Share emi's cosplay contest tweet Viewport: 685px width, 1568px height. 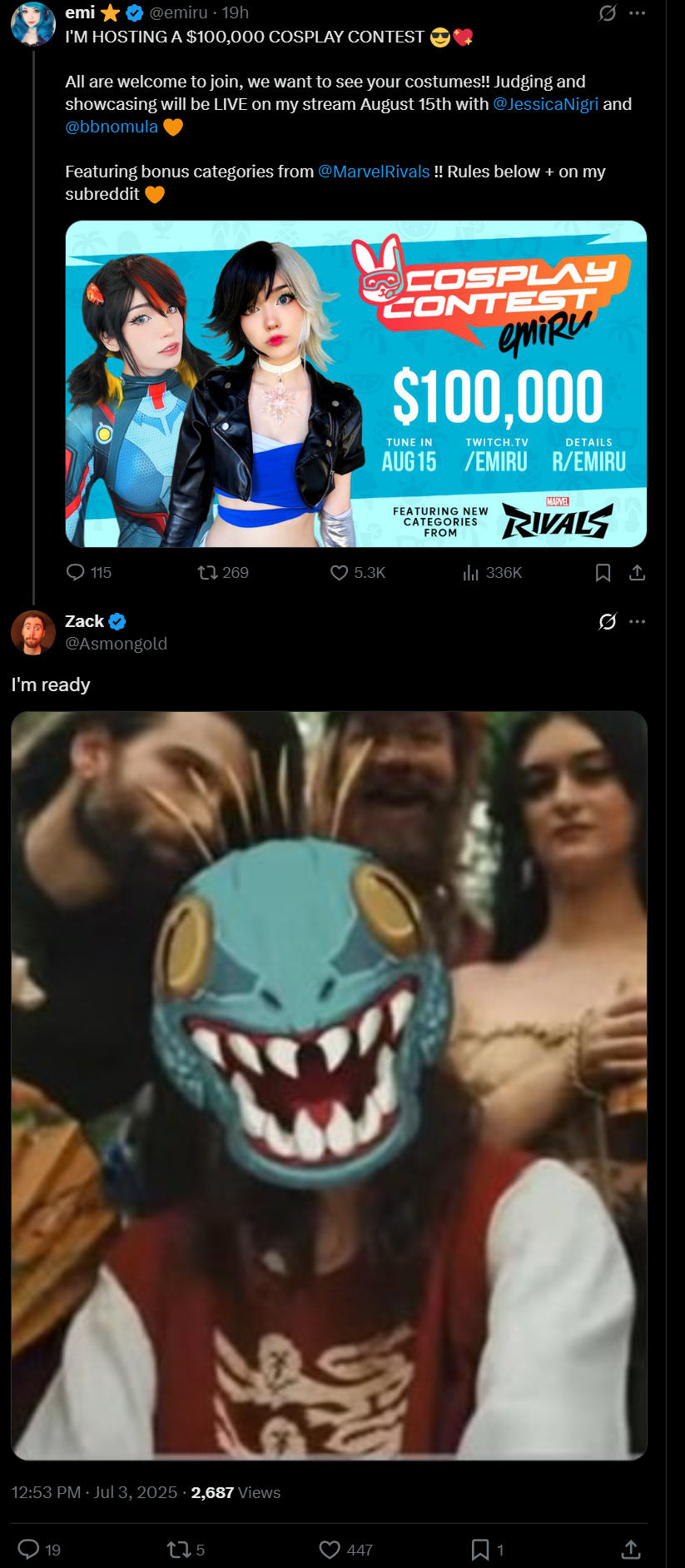tap(637, 573)
